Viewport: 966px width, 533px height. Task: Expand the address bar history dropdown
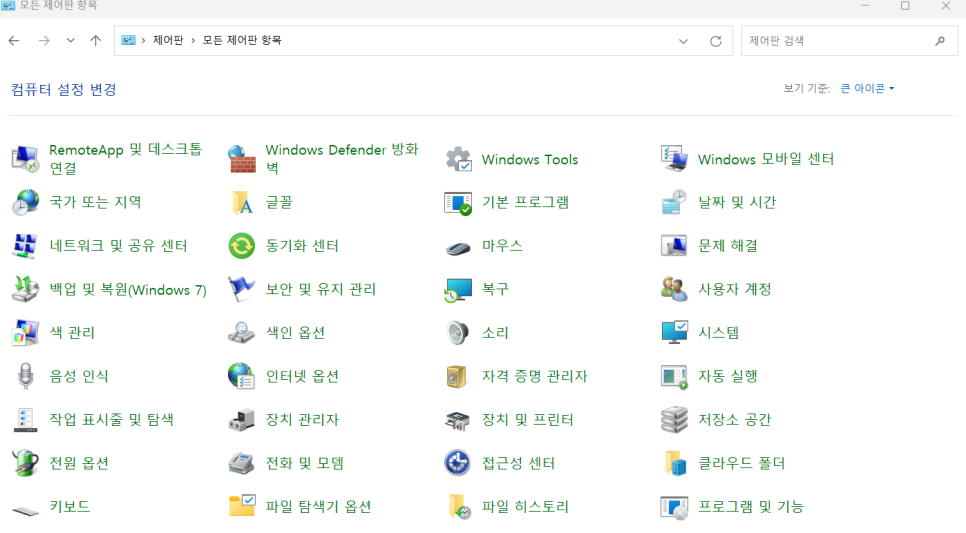[683, 41]
